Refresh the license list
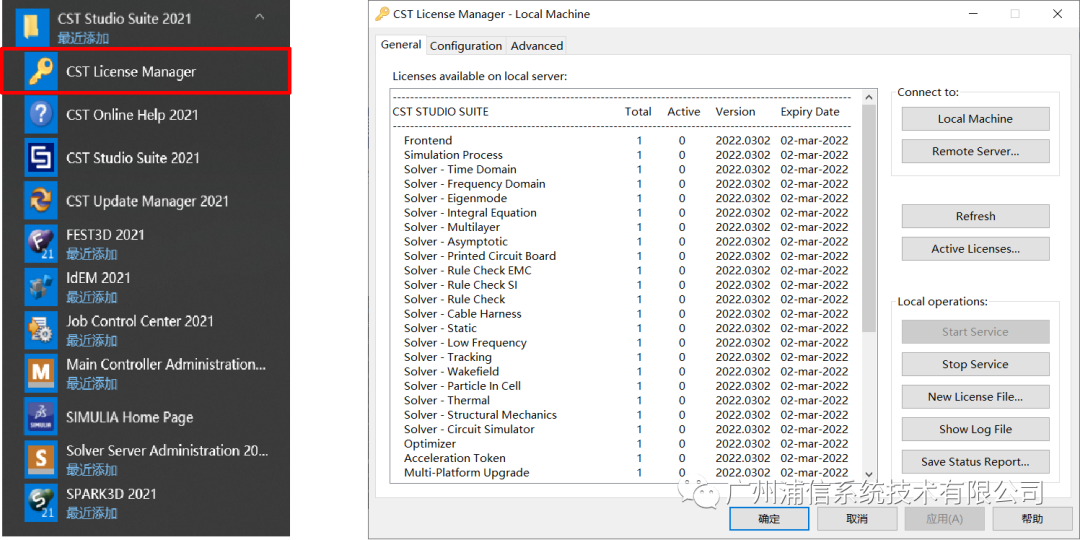Image resolution: width=1080 pixels, height=540 pixels. coord(975,216)
